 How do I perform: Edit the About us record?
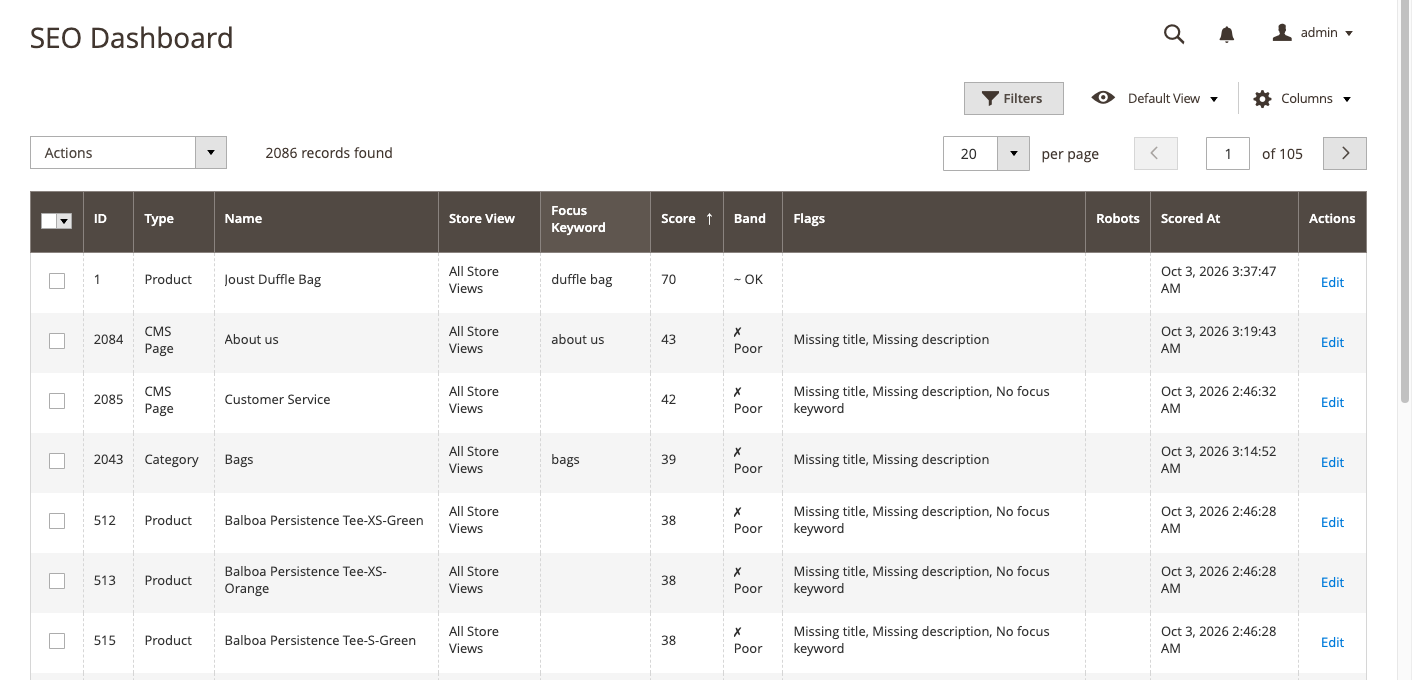click(x=1332, y=342)
